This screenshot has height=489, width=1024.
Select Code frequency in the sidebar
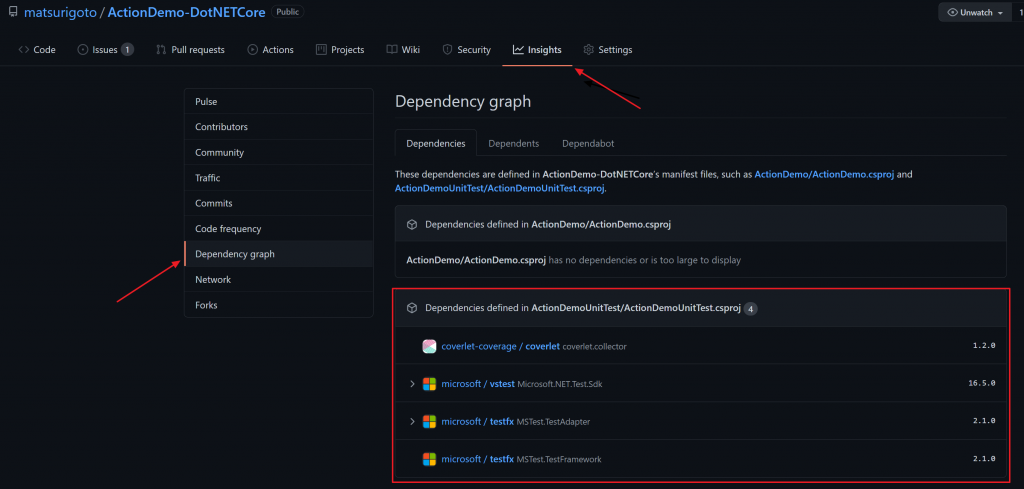(x=279, y=229)
